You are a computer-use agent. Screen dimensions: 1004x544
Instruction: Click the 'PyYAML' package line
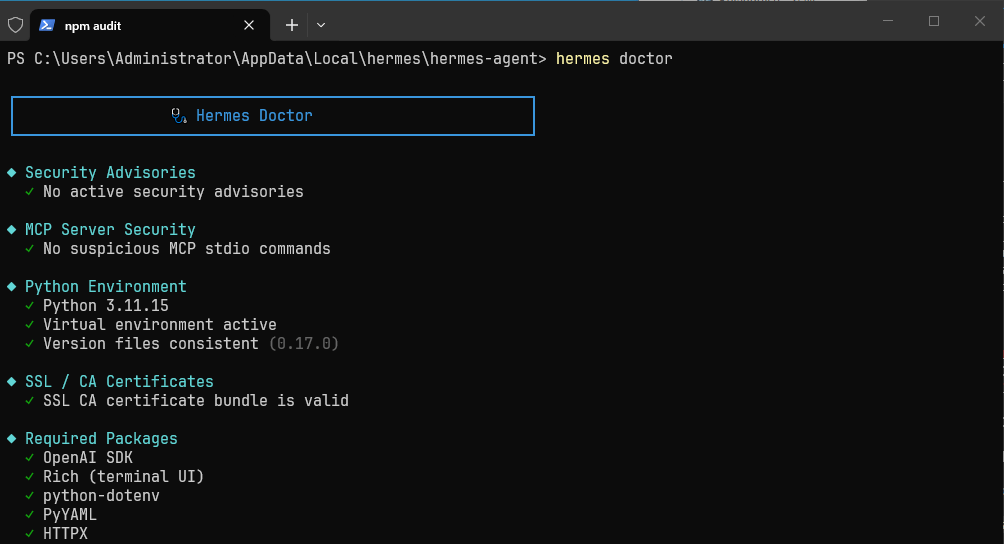point(70,515)
